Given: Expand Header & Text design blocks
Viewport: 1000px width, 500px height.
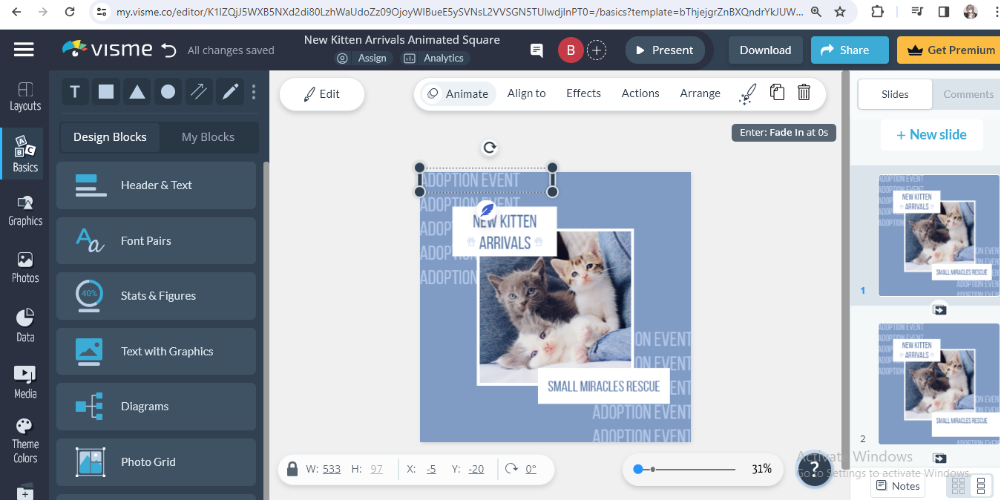Looking at the screenshot, I should (156, 185).
